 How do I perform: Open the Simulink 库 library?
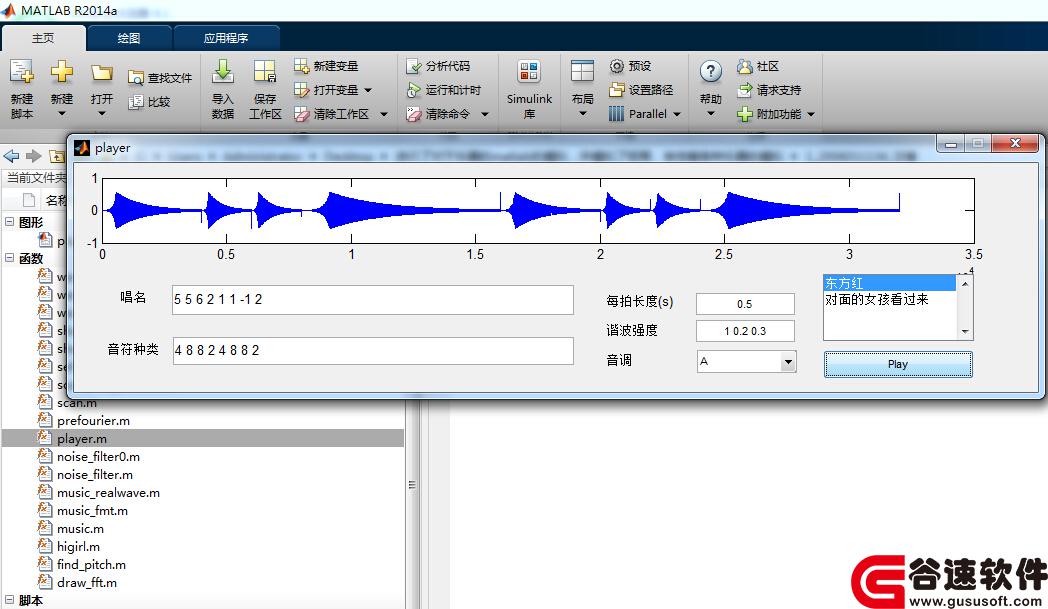(529, 88)
